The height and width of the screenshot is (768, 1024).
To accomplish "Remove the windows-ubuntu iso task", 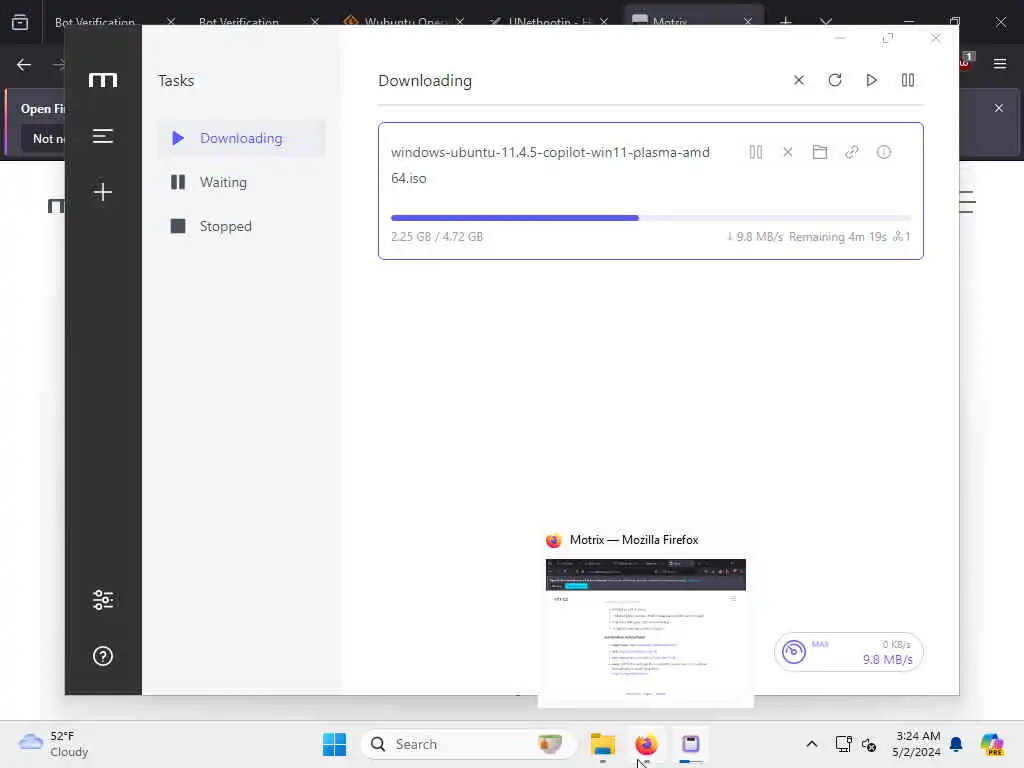I will (x=788, y=152).
